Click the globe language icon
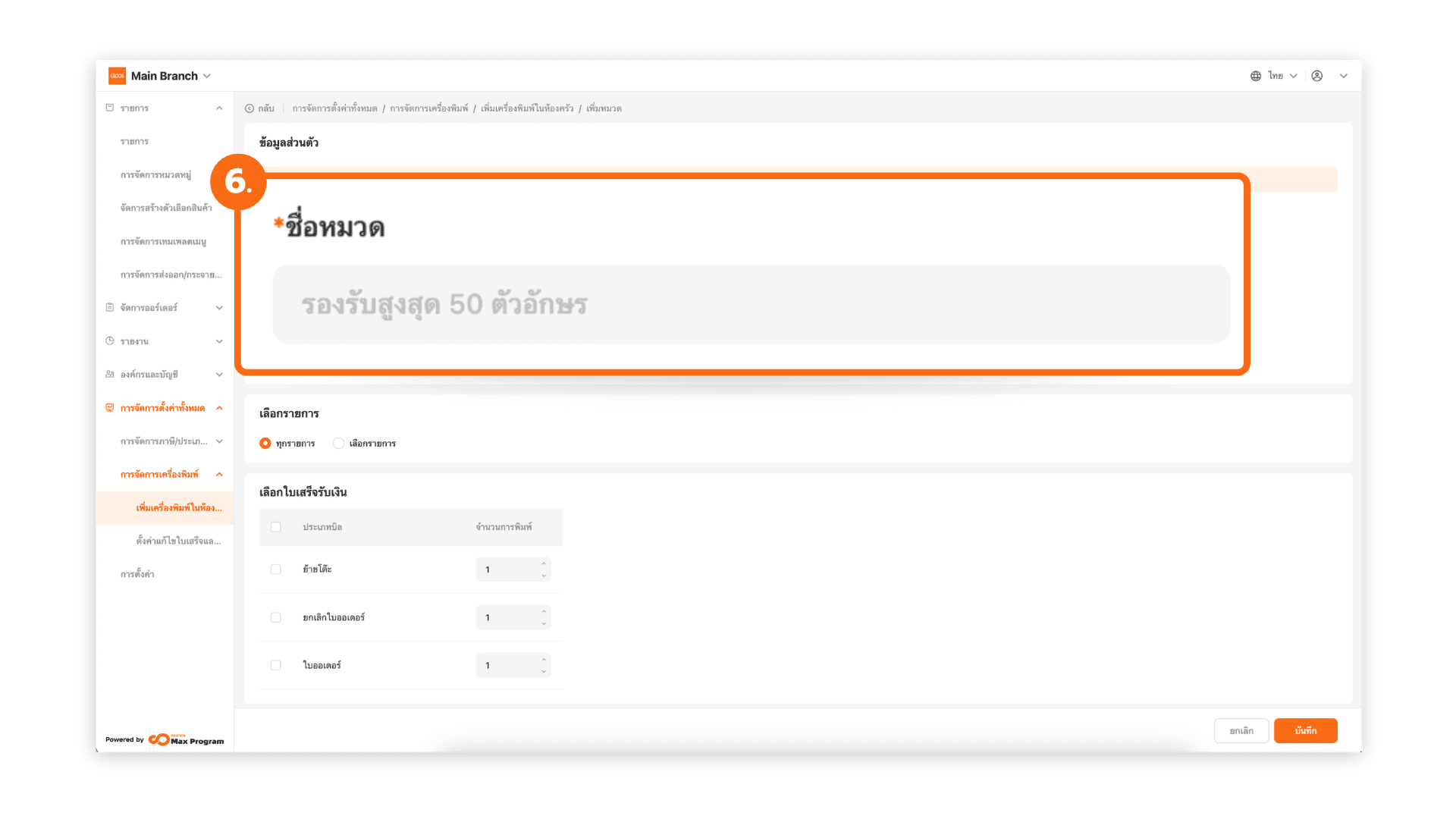This screenshot has width=1456, height=819. pos(1256,76)
